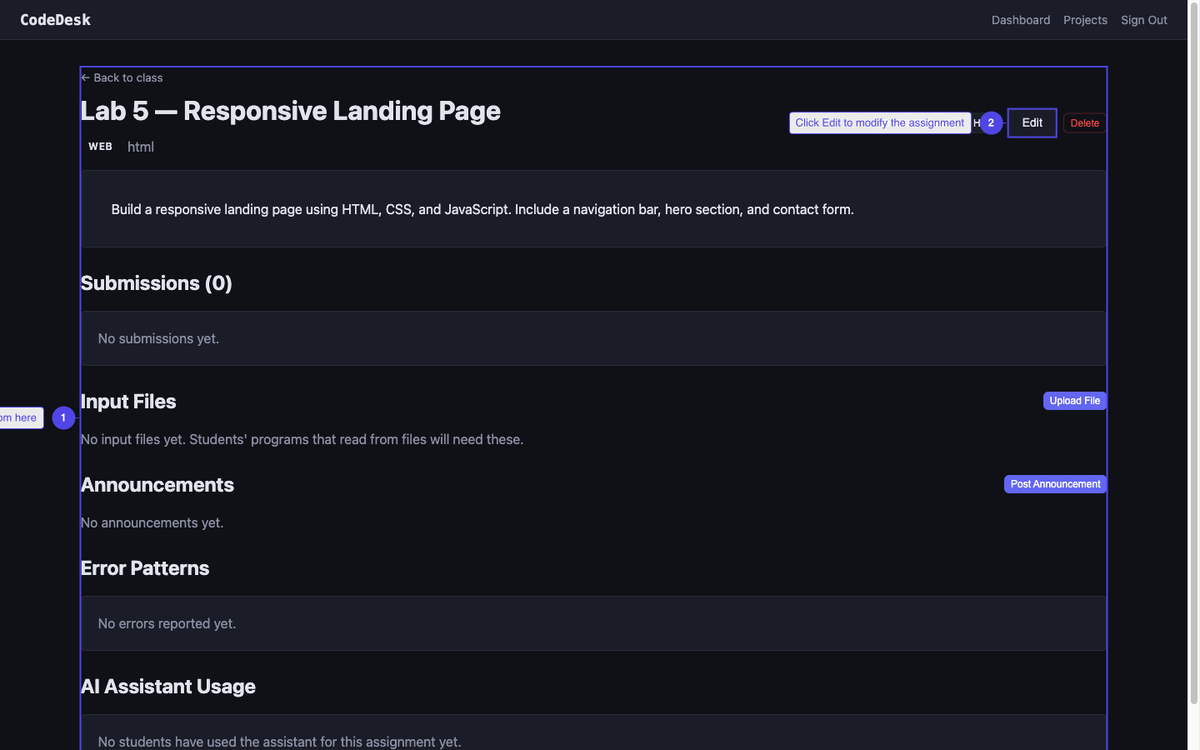Click the assignment description text box
The height and width of the screenshot is (750, 1200).
(593, 209)
